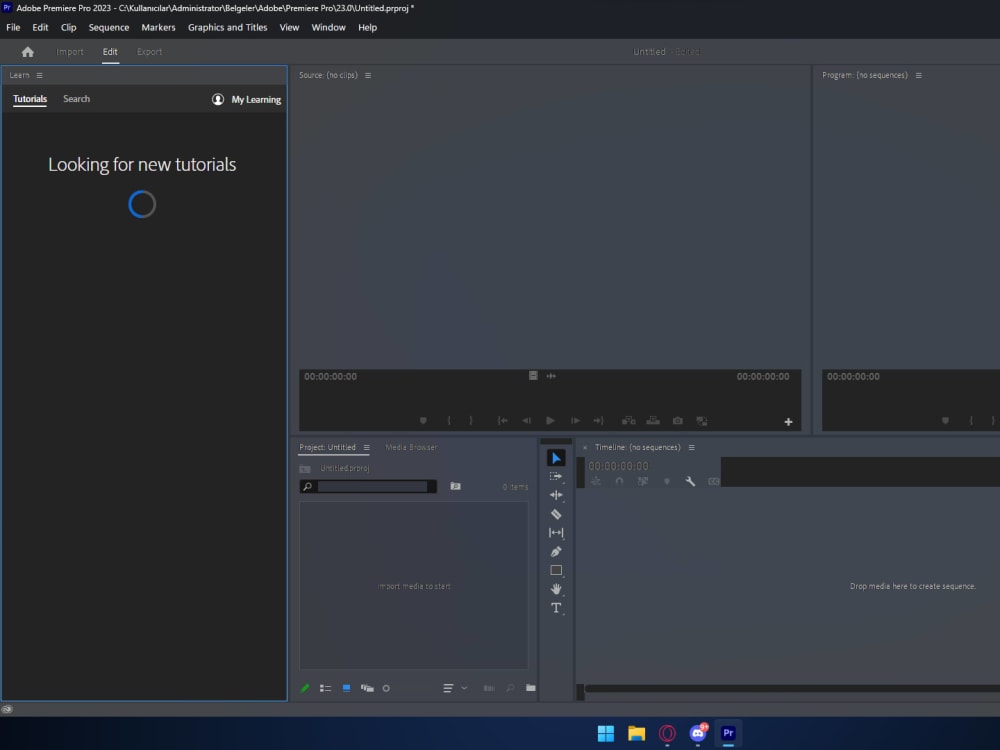1000x750 pixels.
Task: Open the Markers menu
Action: 158,27
